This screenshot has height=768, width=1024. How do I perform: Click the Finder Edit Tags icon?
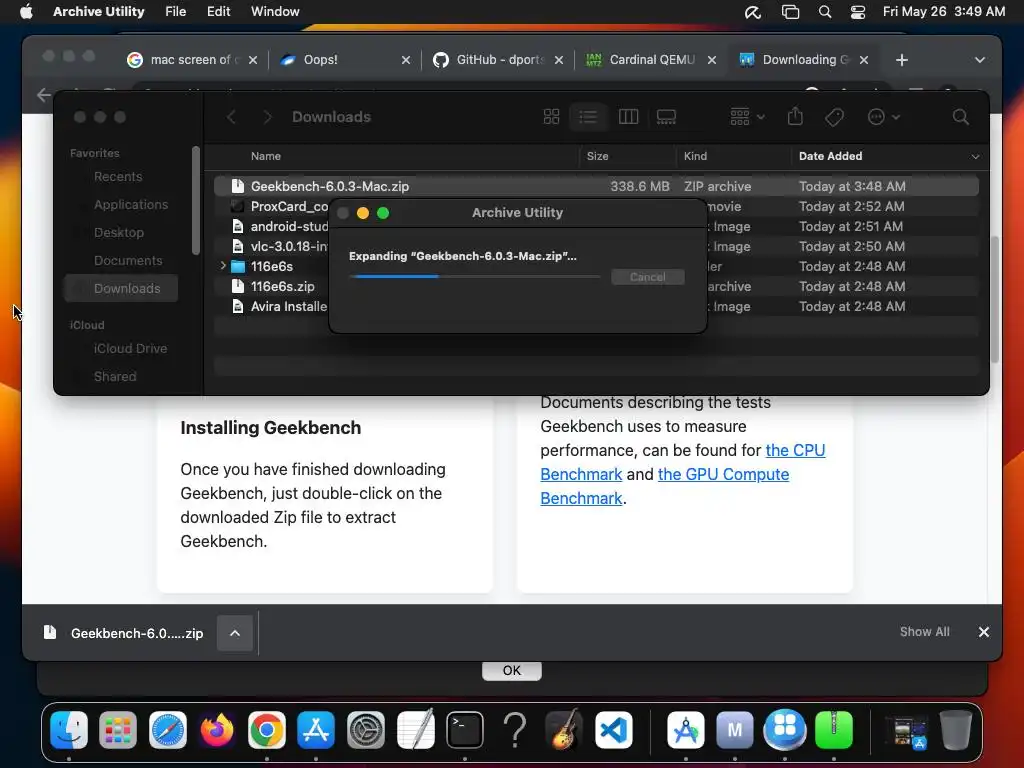[x=834, y=117]
